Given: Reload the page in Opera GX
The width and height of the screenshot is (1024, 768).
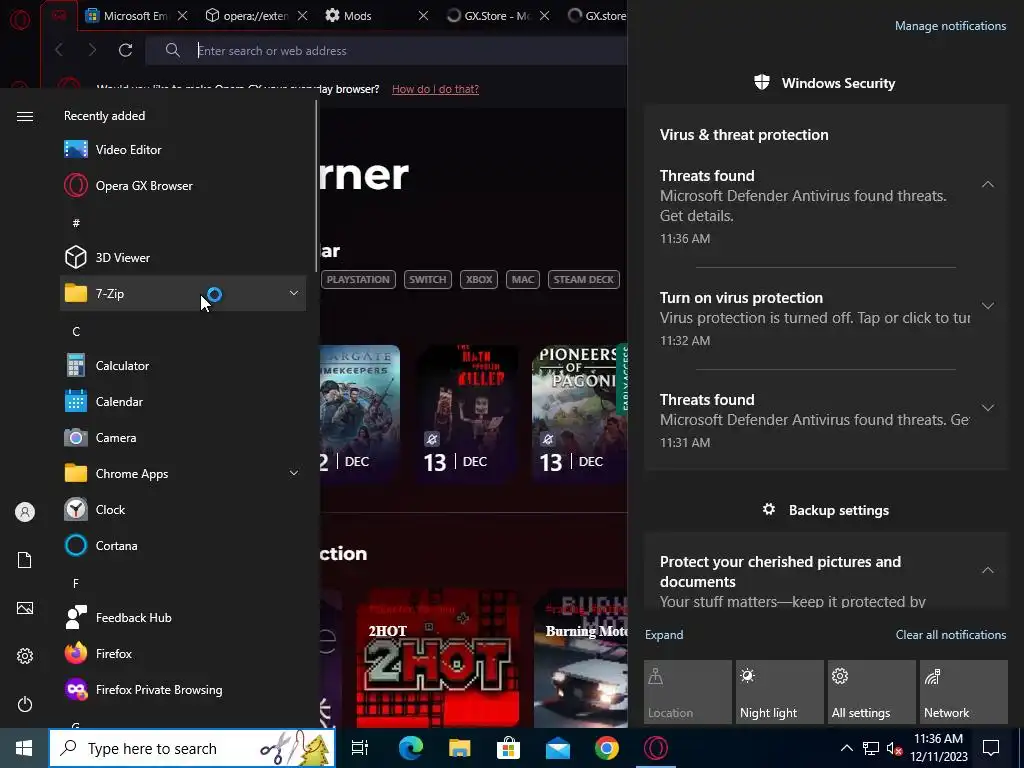Looking at the screenshot, I should [x=125, y=50].
